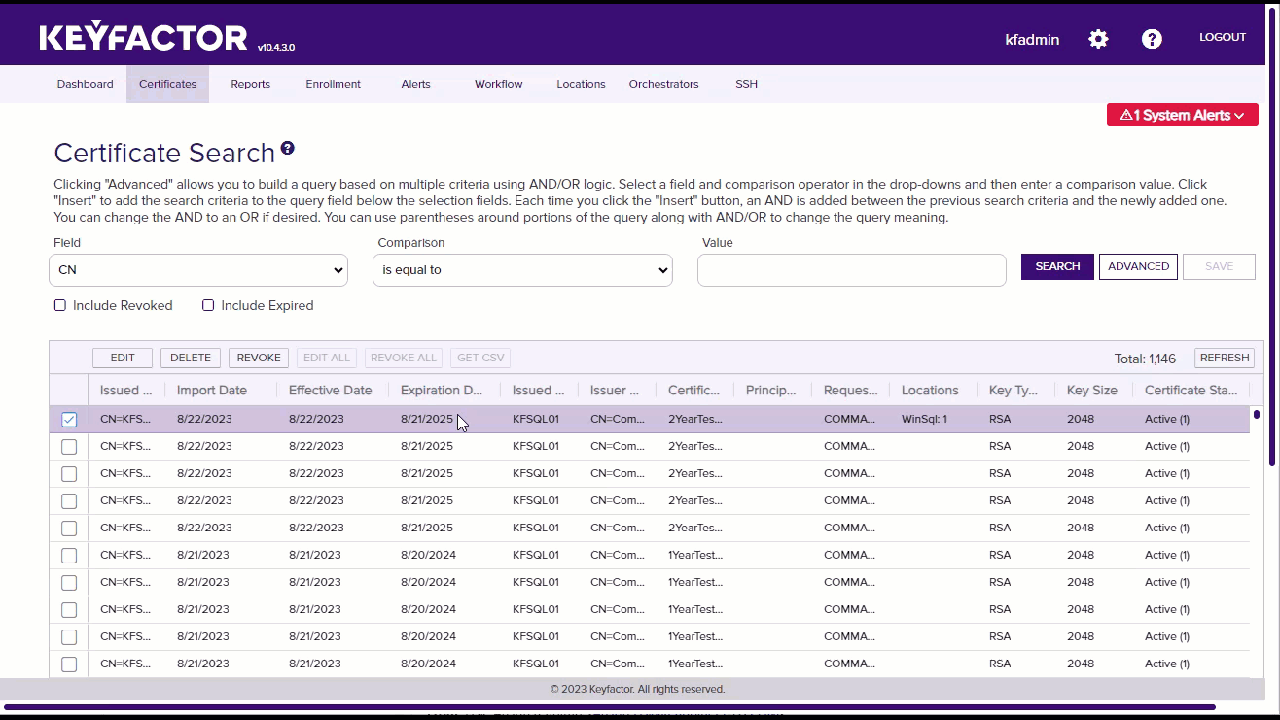Check the checkbox of last visible row
Screen dimensions: 1280x720
click(69, 664)
